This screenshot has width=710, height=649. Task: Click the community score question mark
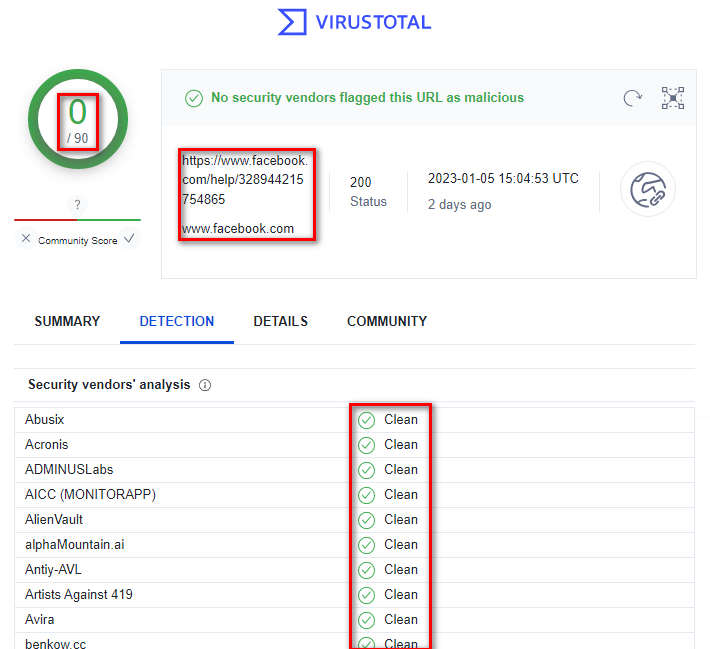[77, 205]
